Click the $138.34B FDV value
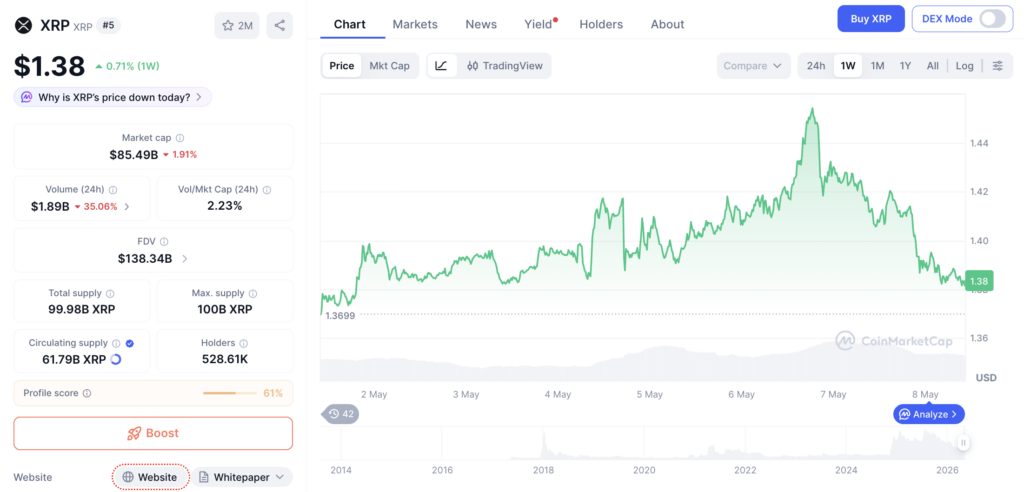Screen dimensions: 1024x492 145,259
